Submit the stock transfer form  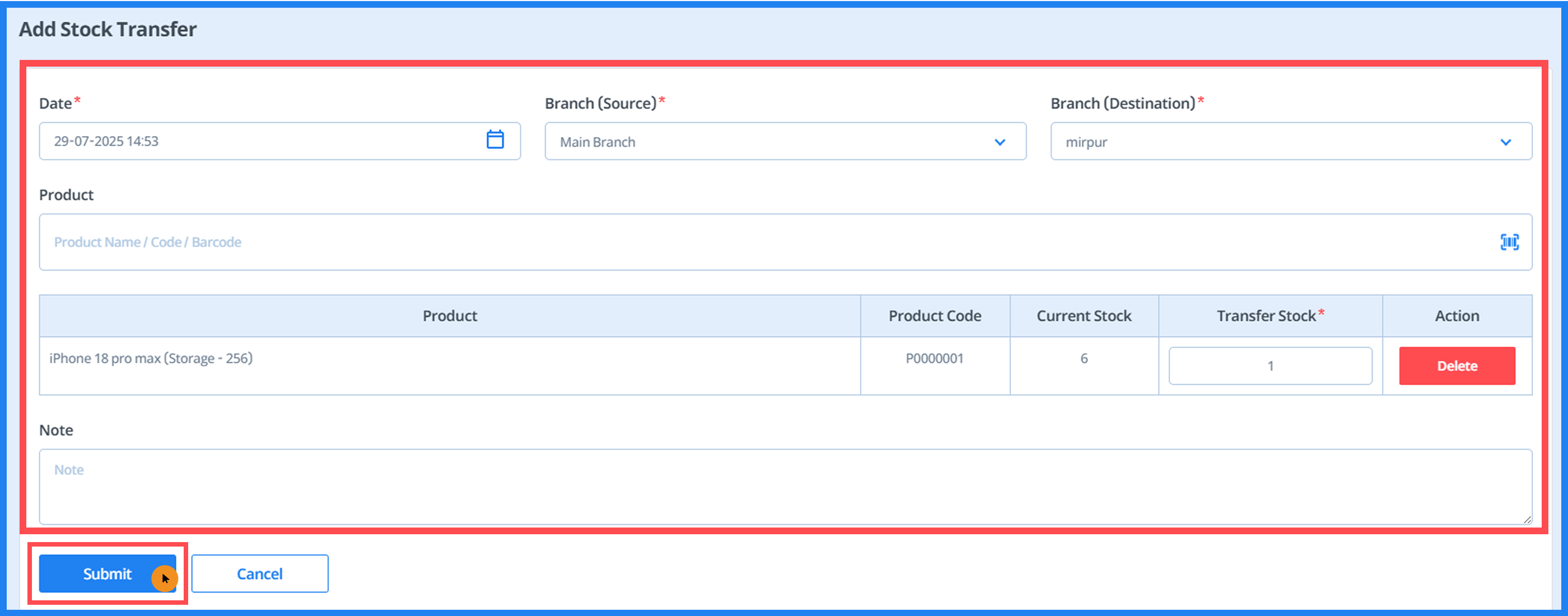coord(107,573)
